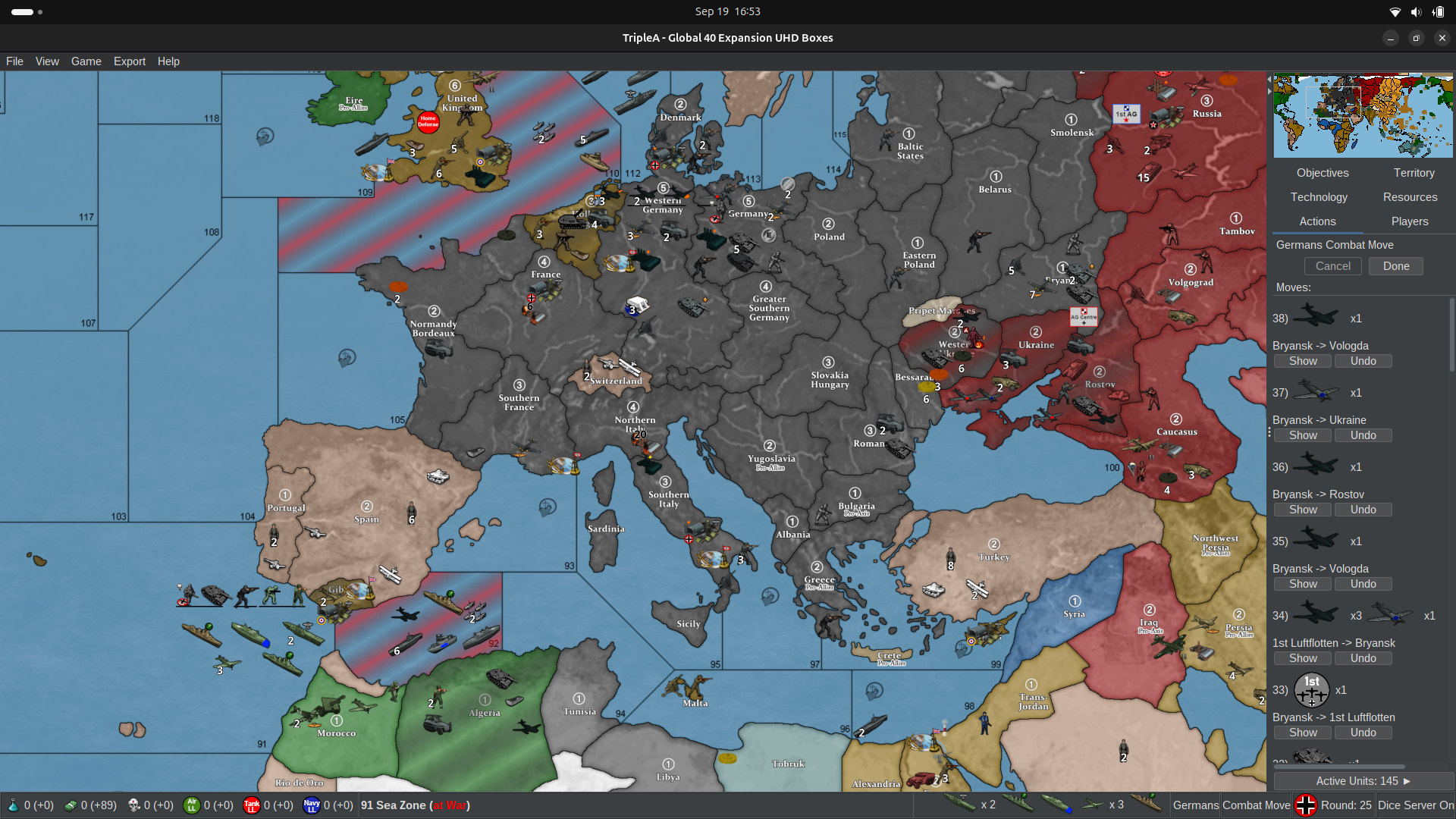
Task: Click the "Round: 25" status label
Action: [x=1346, y=805]
